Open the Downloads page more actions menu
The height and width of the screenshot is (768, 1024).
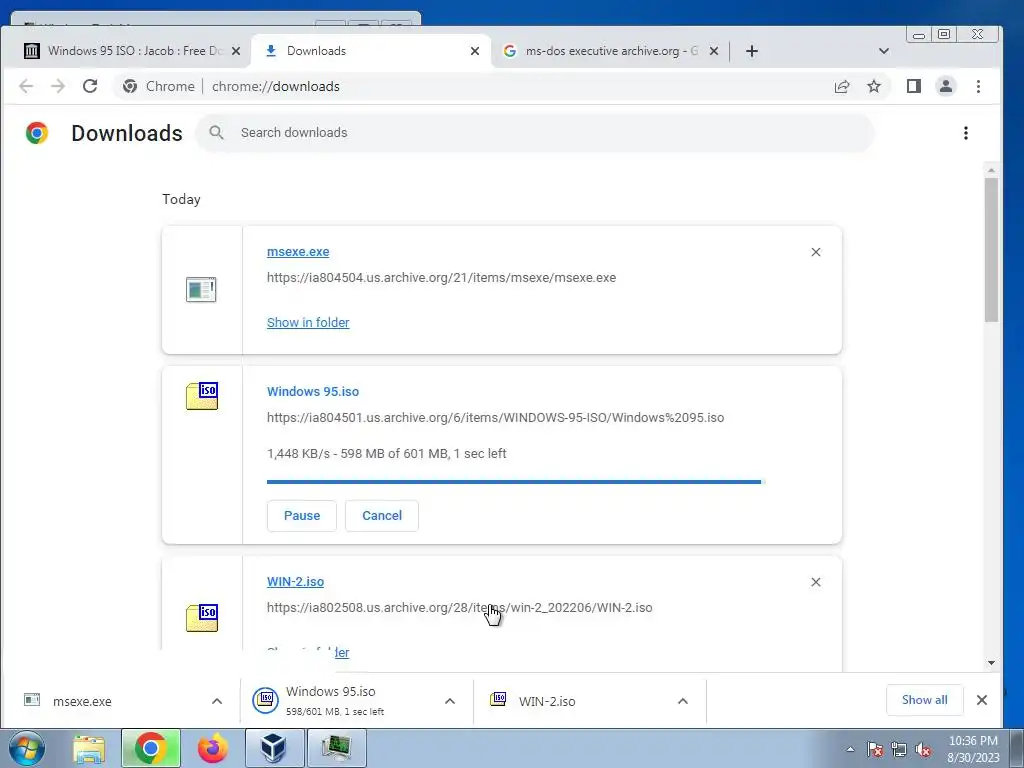[965, 133]
